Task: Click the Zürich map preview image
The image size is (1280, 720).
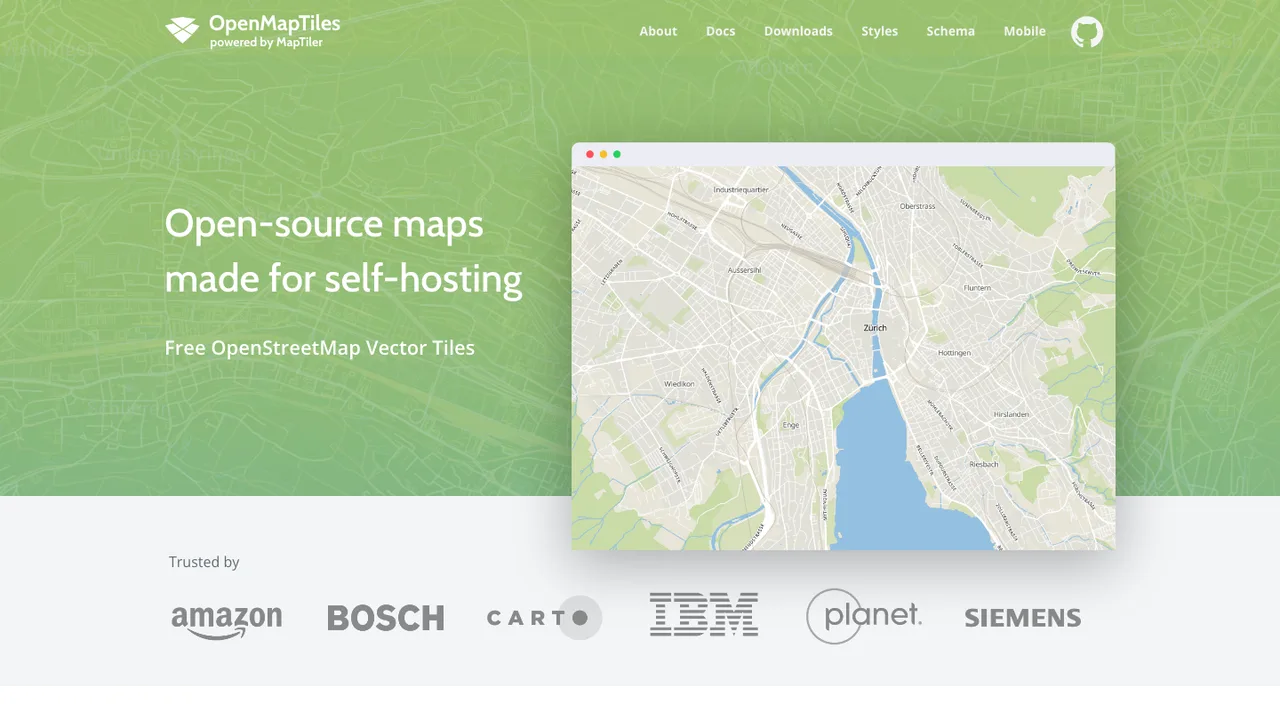Action: [843, 358]
